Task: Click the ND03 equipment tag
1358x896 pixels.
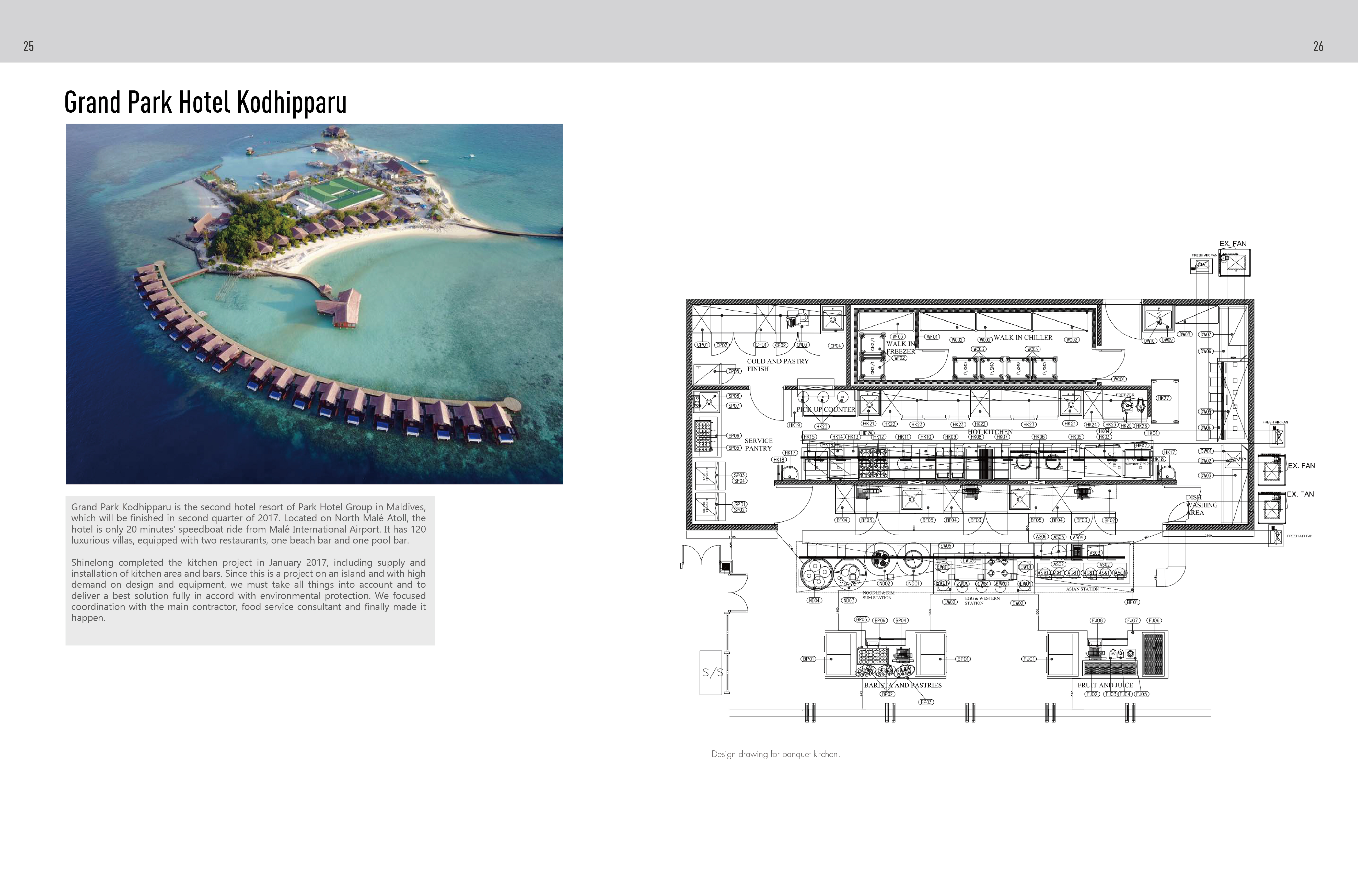Action: pyautogui.click(x=849, y=600)
